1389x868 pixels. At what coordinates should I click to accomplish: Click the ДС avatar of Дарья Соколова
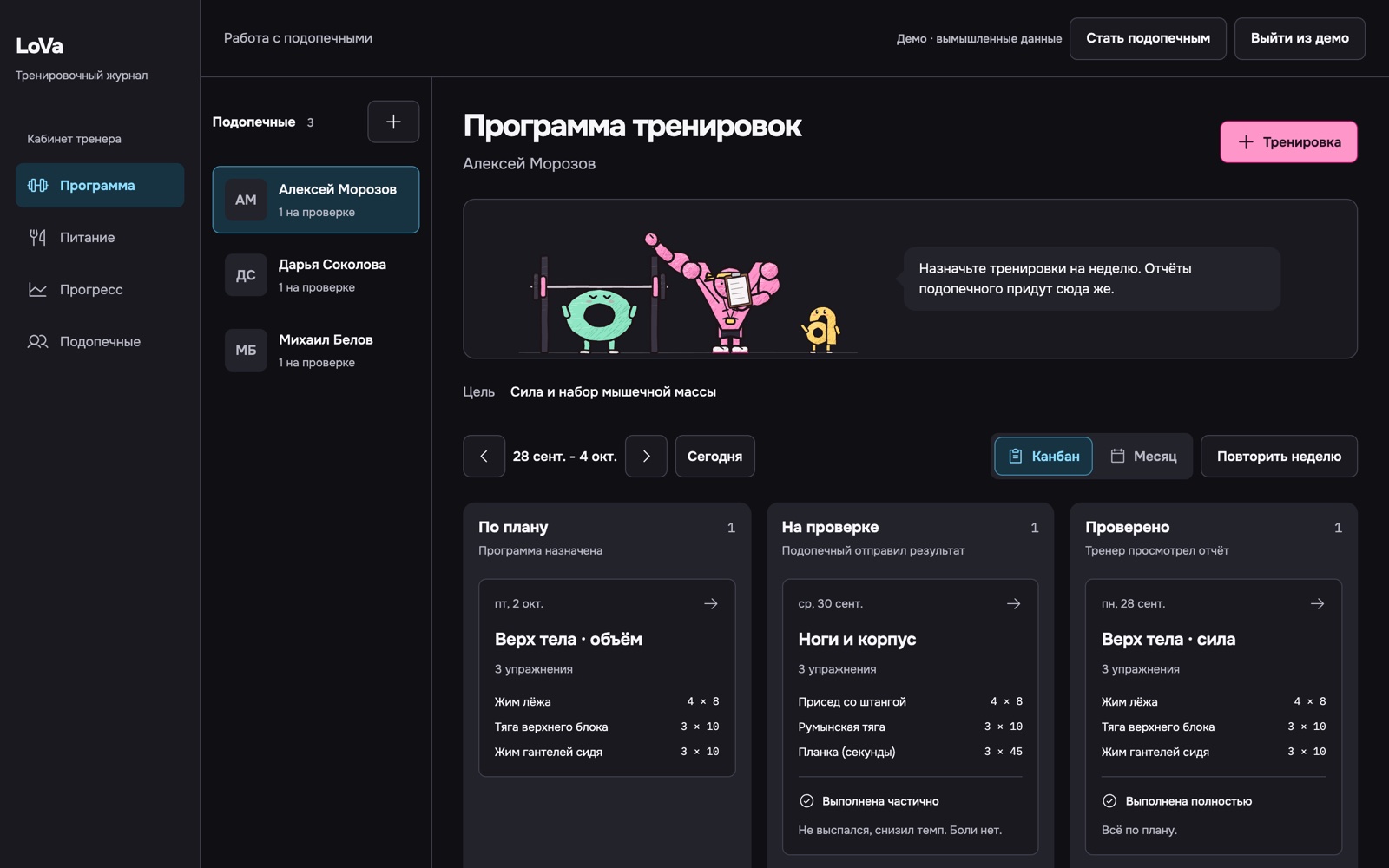[246, 275]
